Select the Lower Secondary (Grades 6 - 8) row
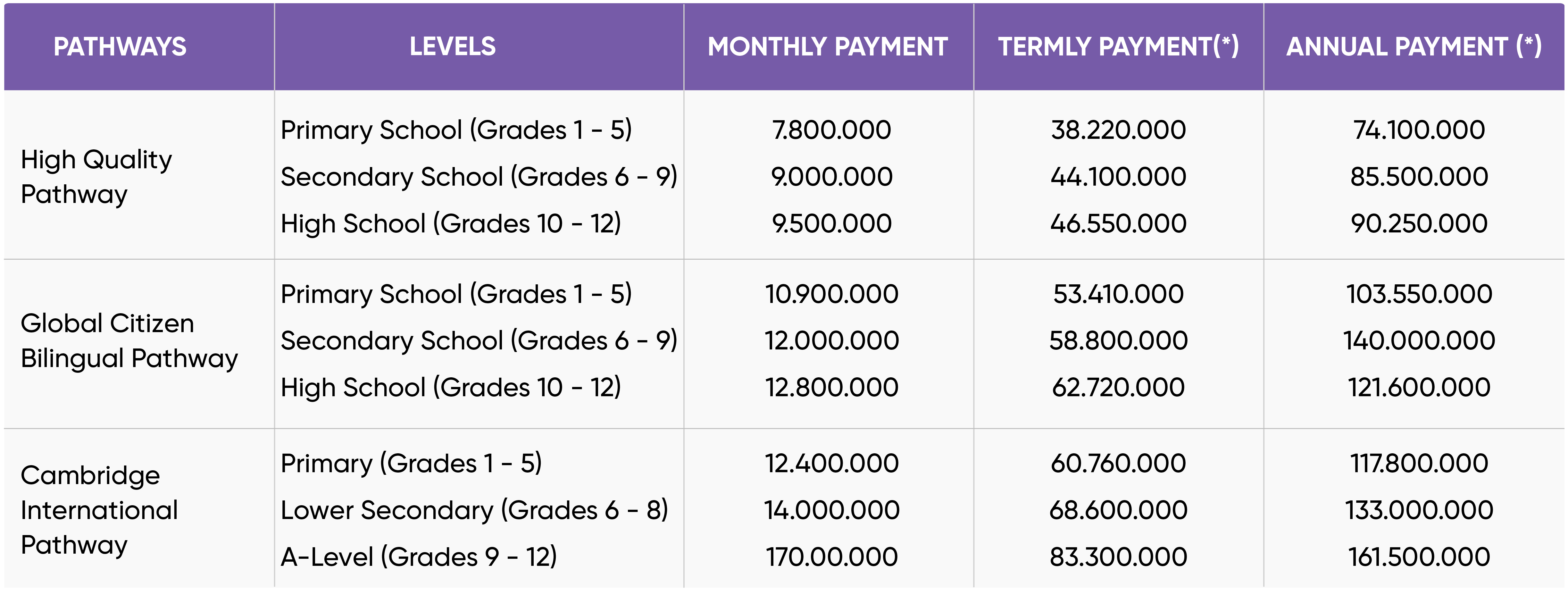The width and height of the screenshot is (1568, 595). coord(474,510)
